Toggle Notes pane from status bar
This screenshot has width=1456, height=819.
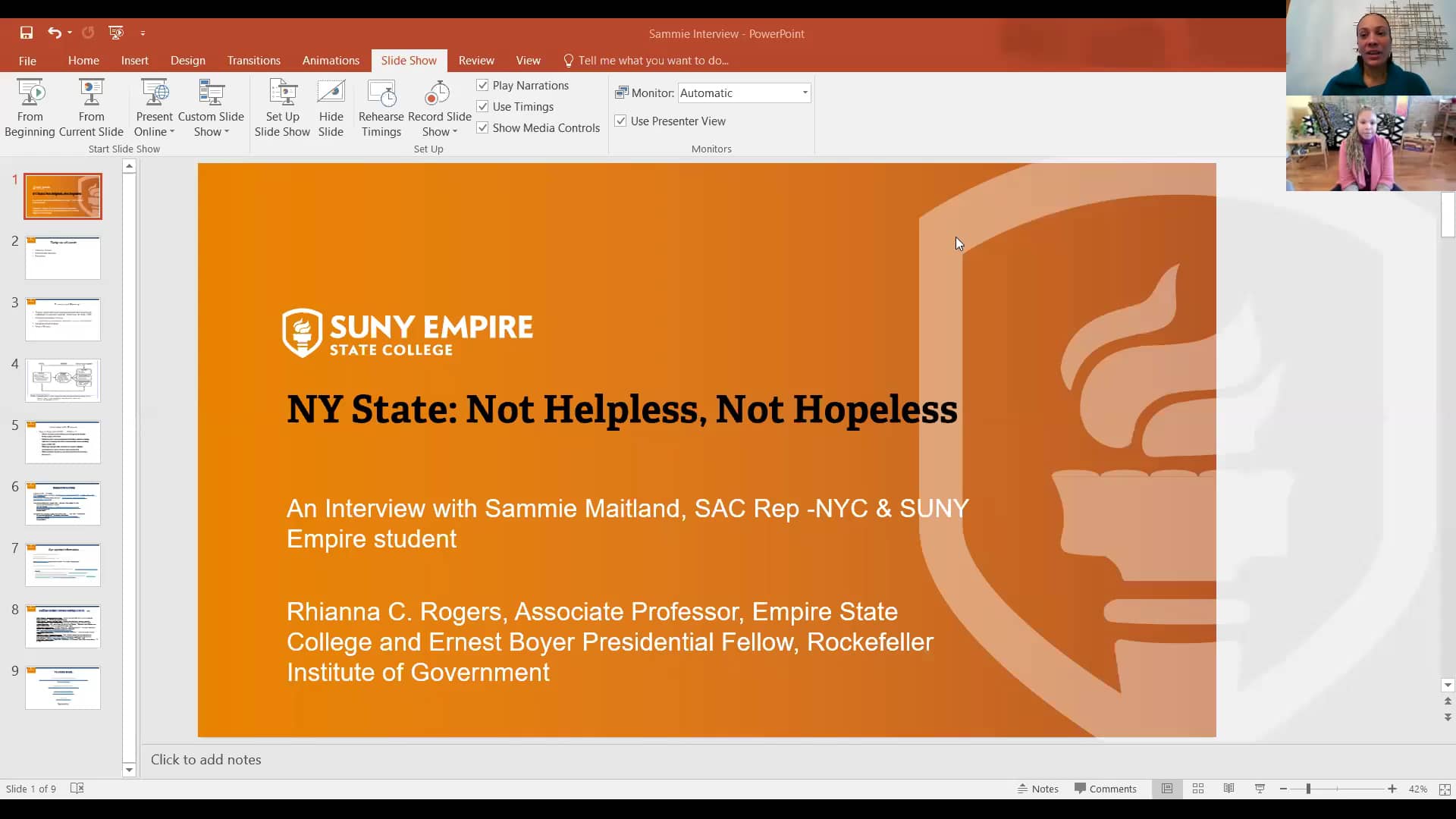pyautogui.click(x=1038, y=789)
